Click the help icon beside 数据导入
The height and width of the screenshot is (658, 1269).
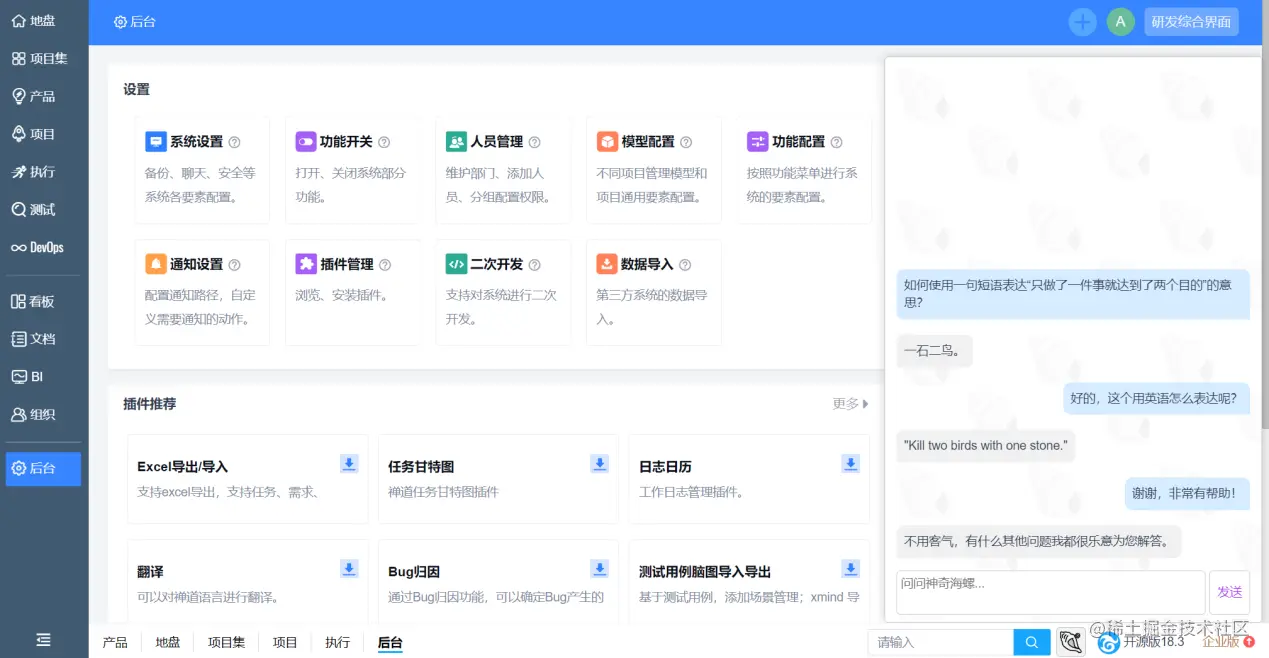point(685,265)
